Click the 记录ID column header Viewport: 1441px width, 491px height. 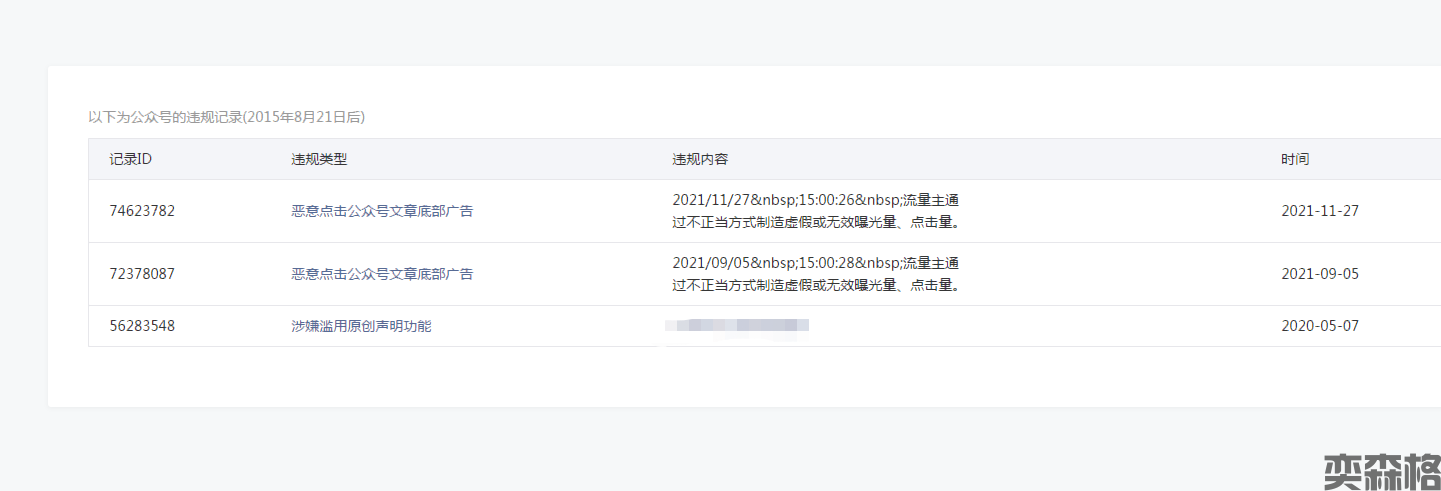click(130, 159)
